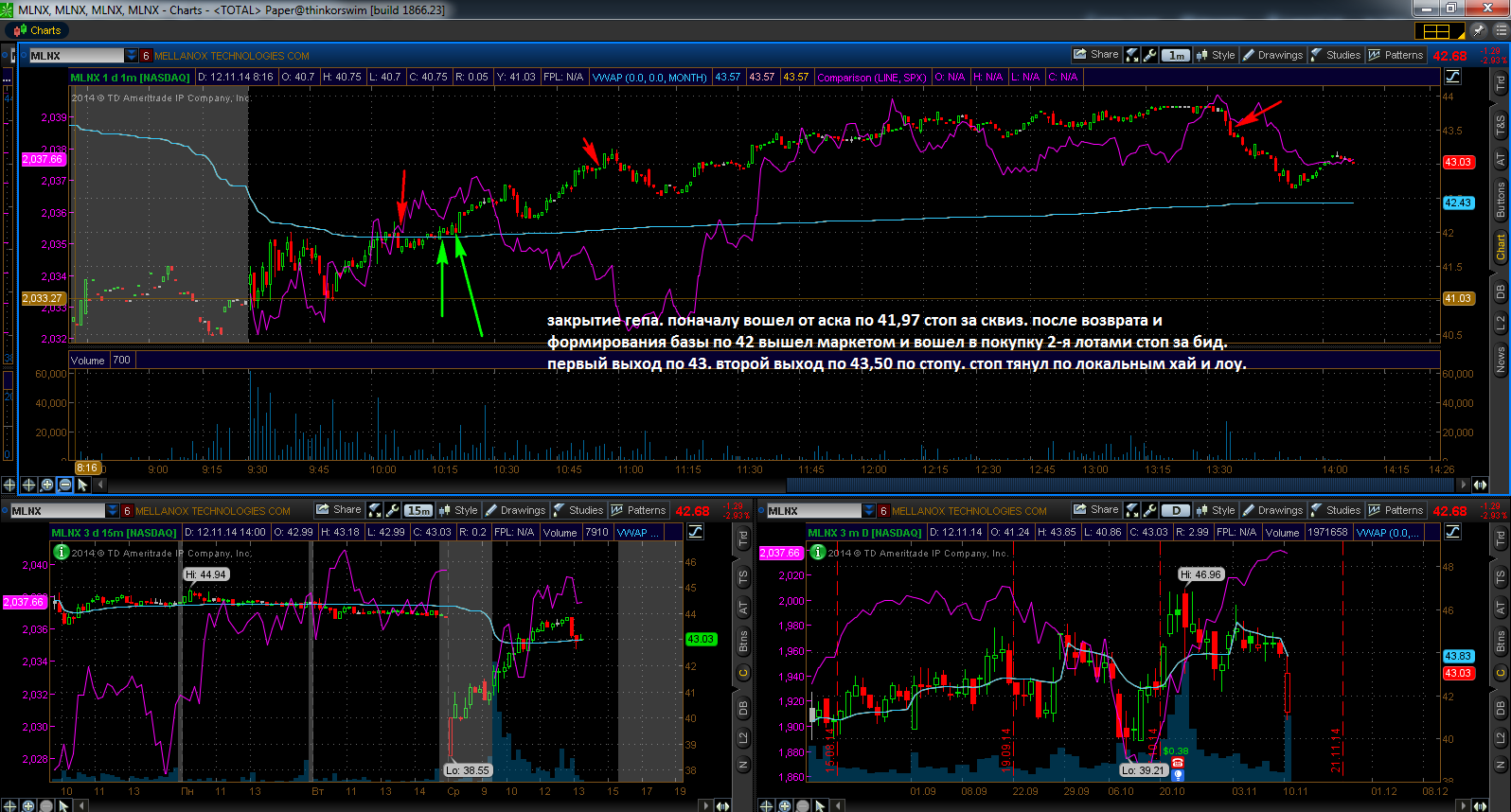Image resolution: width=1511 pixels, height=812 pixels.
Task: Toggle scale icon in bottom-right chart
Action: point(1452,532)
